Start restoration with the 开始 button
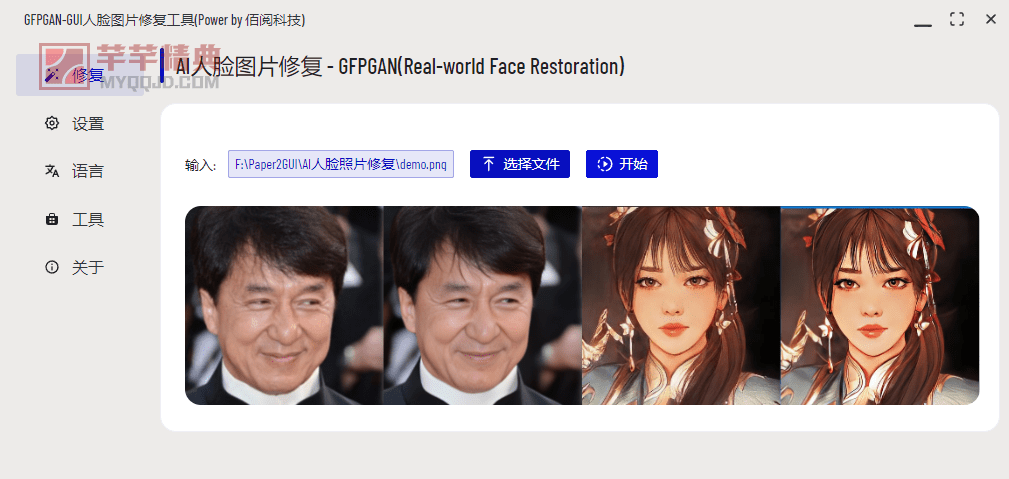Viewport: 1009px width, 479px height. click(622, 164)
